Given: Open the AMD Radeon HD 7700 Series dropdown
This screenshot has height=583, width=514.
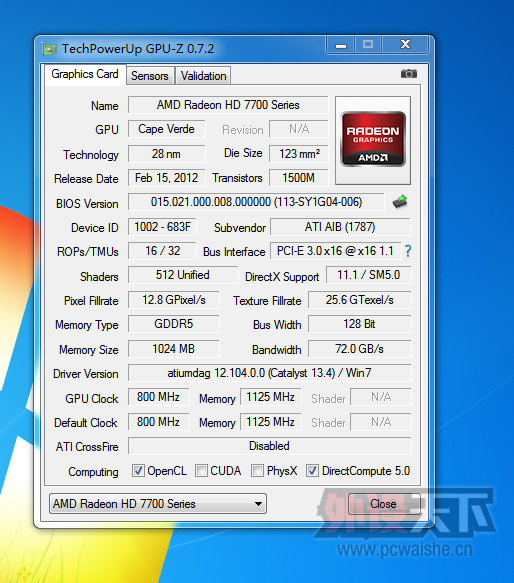Looking at the screenshot, I should click(158, 504).
